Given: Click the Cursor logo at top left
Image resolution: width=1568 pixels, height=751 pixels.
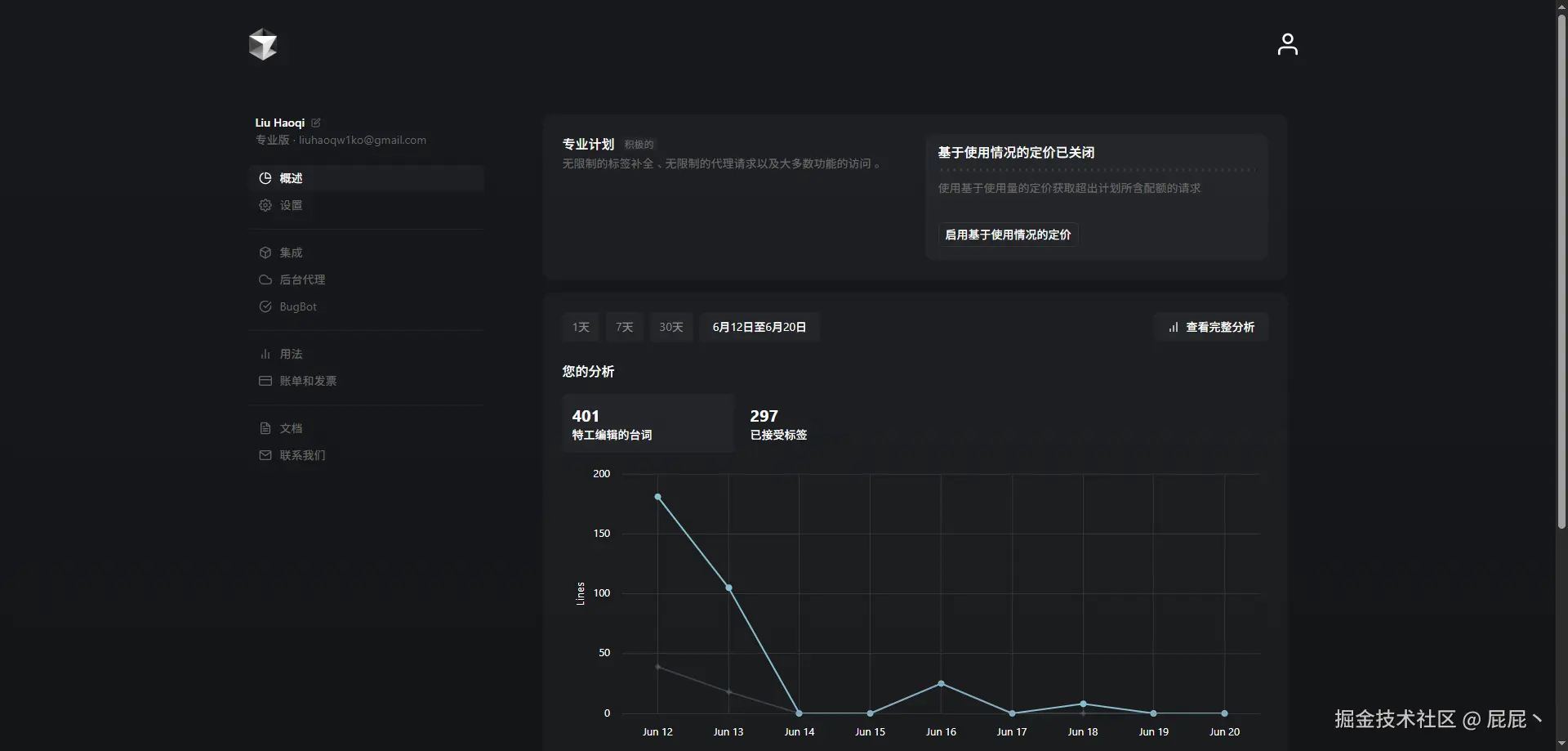Looking at the screenshot, I should [x=263, y=45].
